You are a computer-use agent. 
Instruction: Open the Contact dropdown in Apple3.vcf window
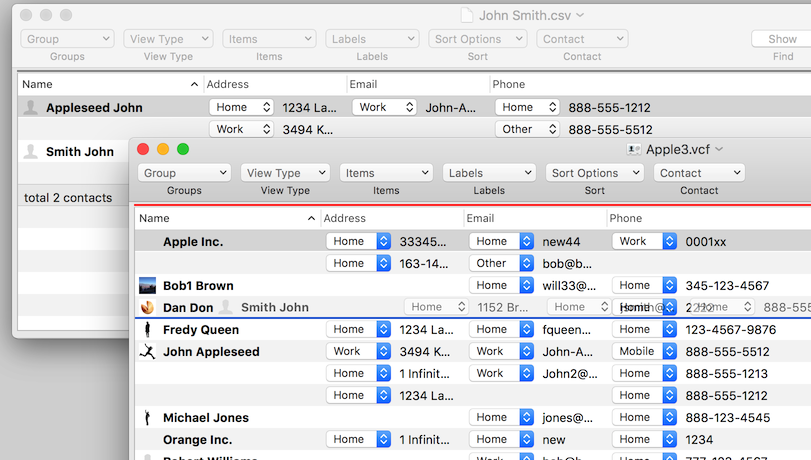pyautogui.click(x=699, y=173)
